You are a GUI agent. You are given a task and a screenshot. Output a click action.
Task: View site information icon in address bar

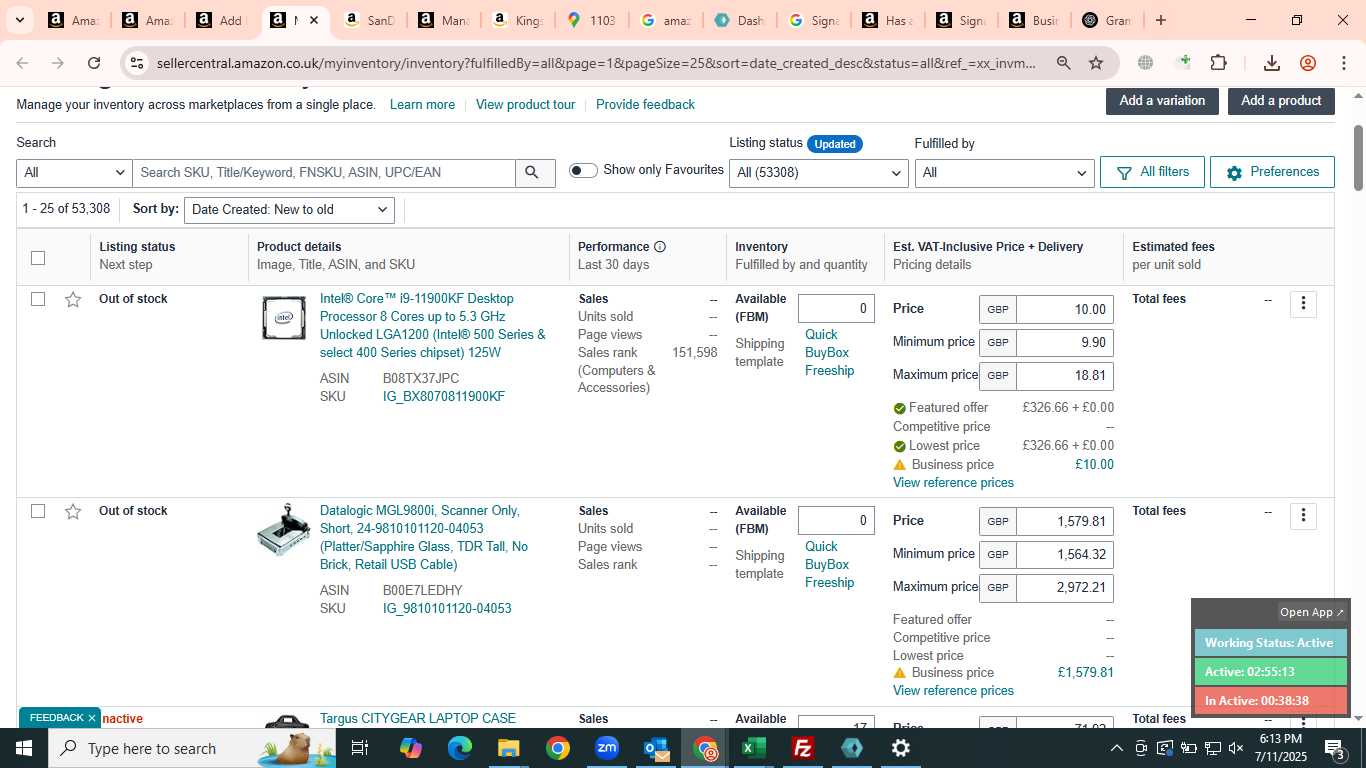click(136, 63)
